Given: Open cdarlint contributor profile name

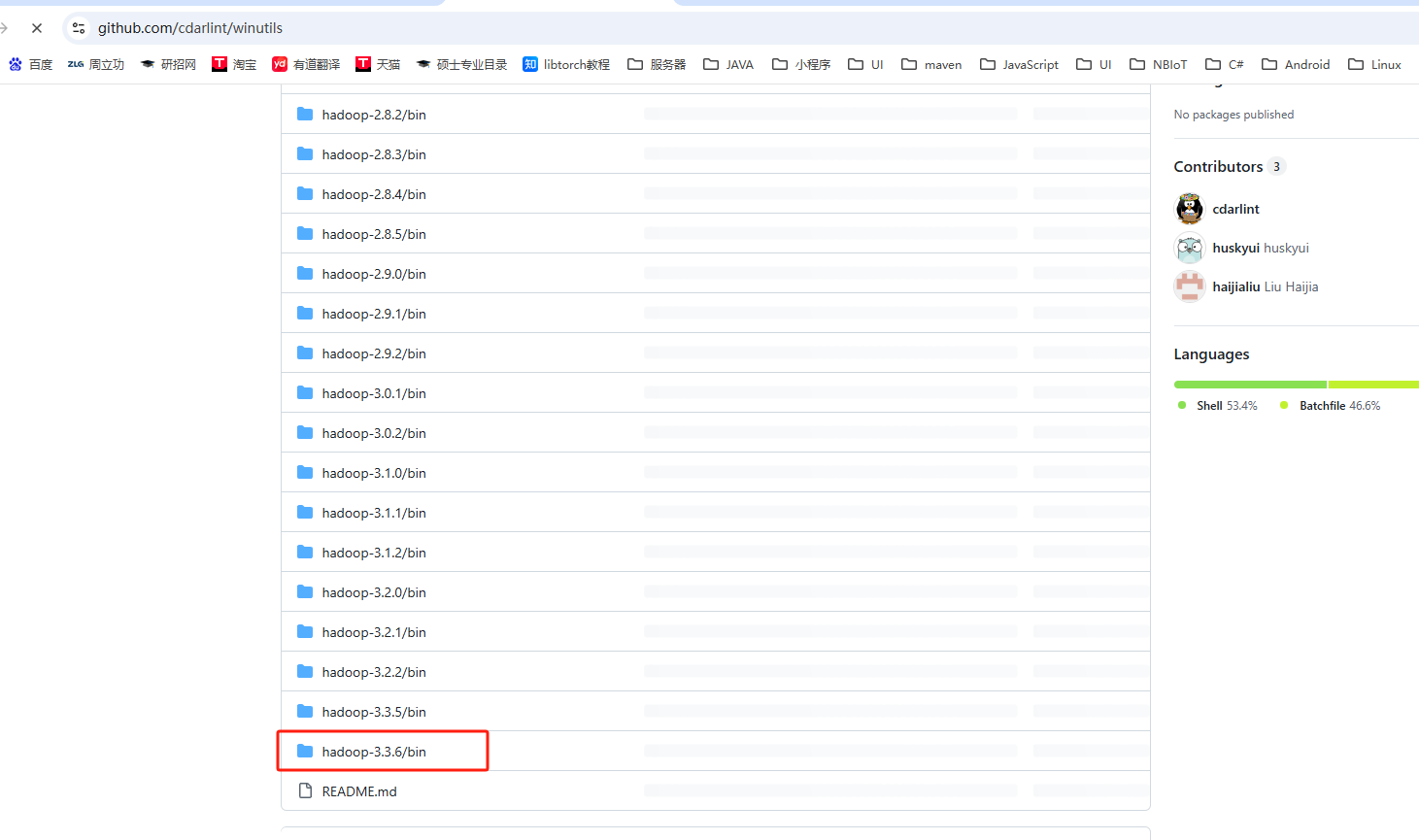Looking at the screenshot, I should click(x=1235, y=209).
